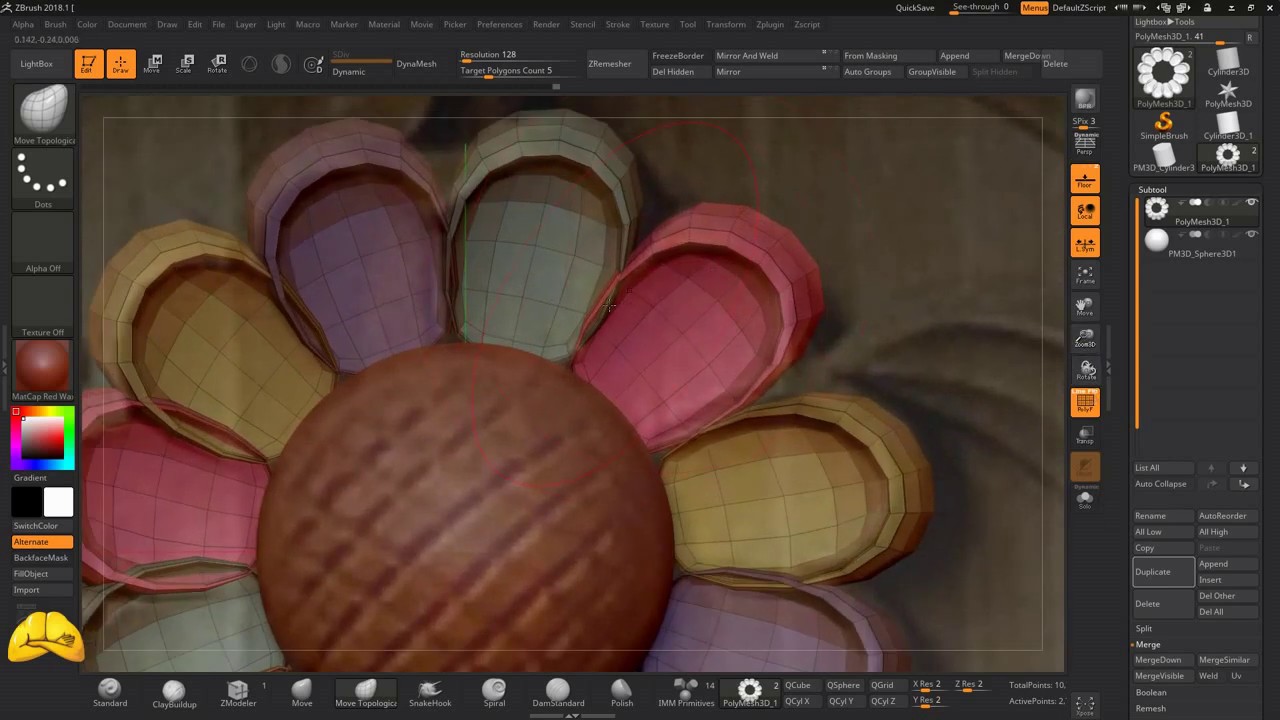This screenshot has width=1280, height=720.
Task: Expand the Split section
Action: point(1144,628)
